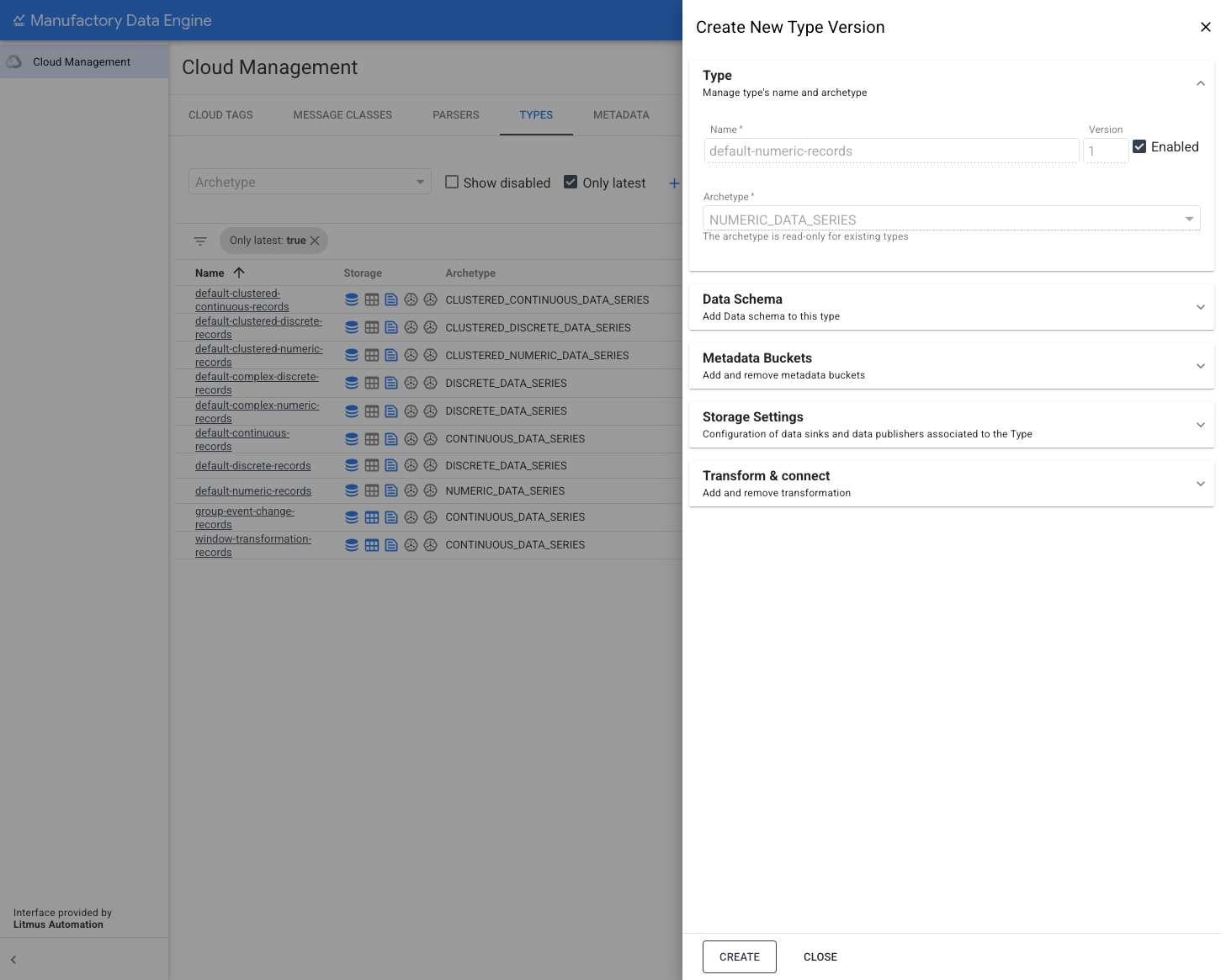The height and width of the screenshot is (980, 1221).
Task: Remove the 'Only latest: true' filter chip
Action: [315, 241]
